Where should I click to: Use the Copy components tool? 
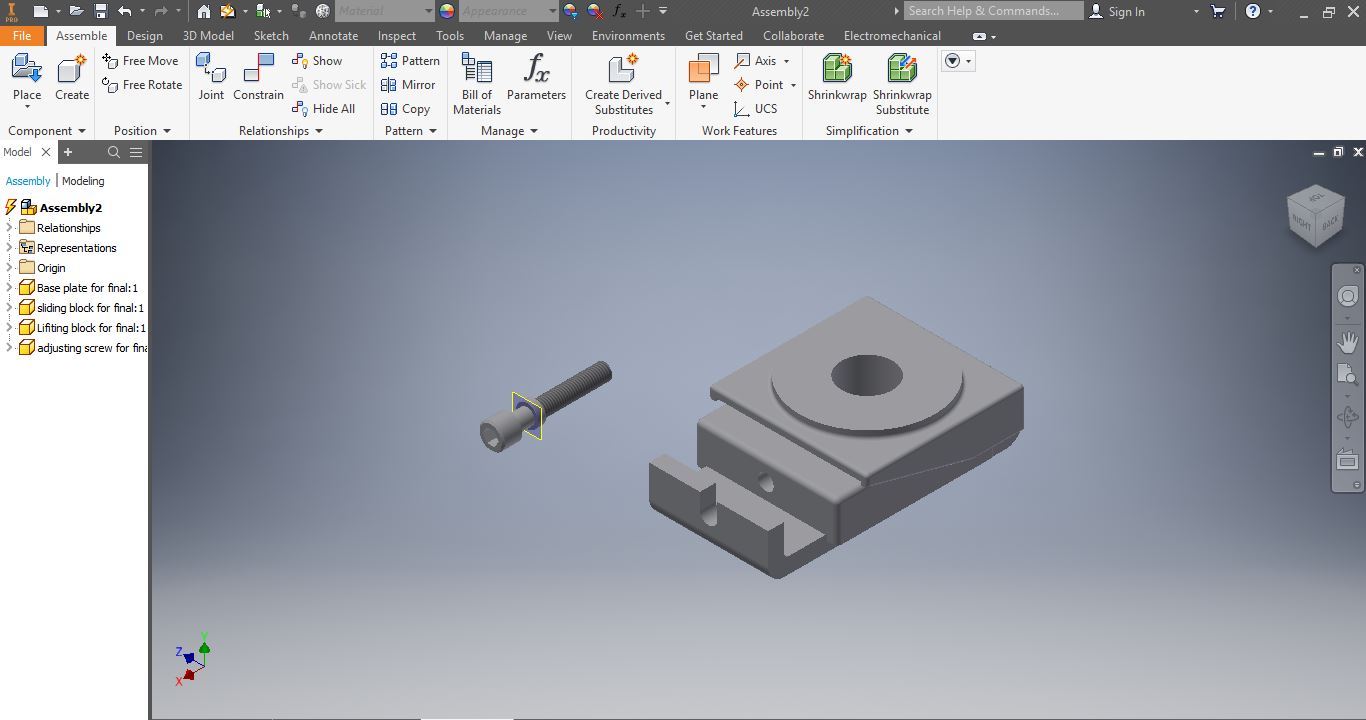point(405,109)
